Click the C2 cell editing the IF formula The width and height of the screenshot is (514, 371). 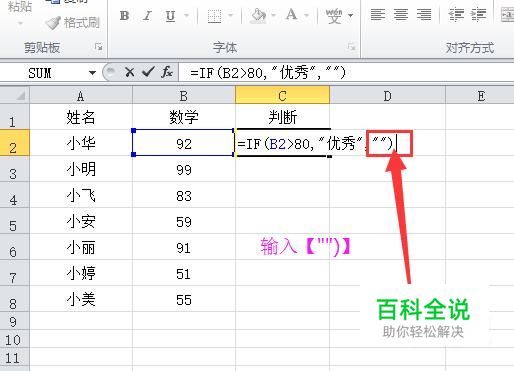(283, 143)
